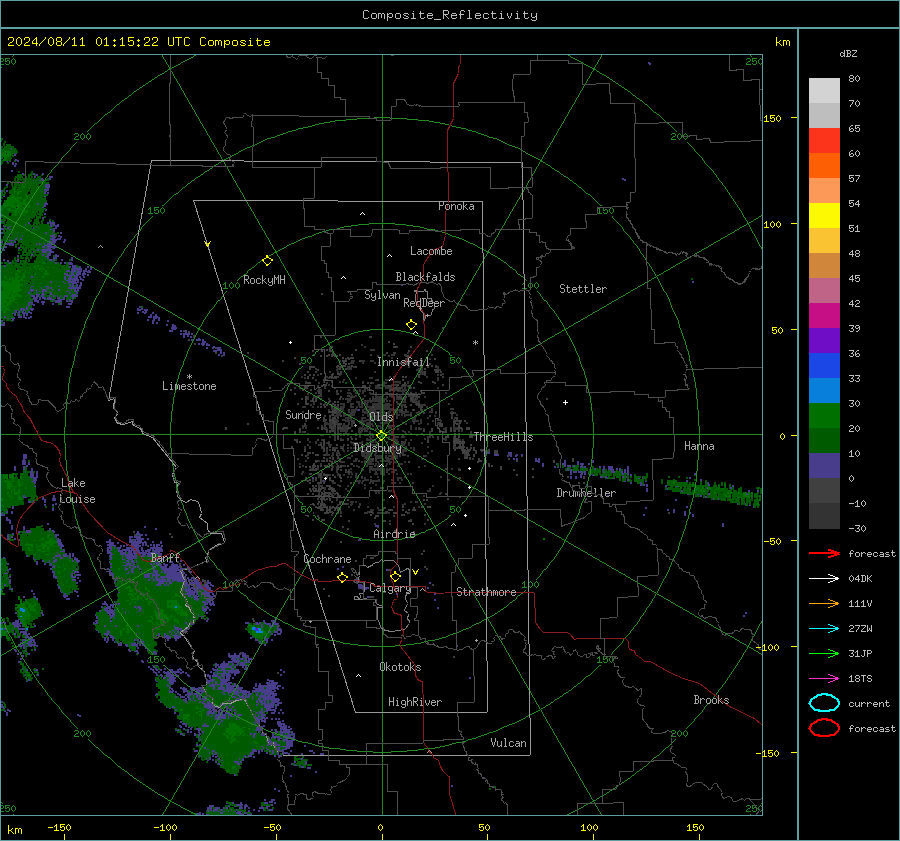Click the red forecast ellipse legend icon
This screenshot has height=841, width=900.
pos(824,728)
